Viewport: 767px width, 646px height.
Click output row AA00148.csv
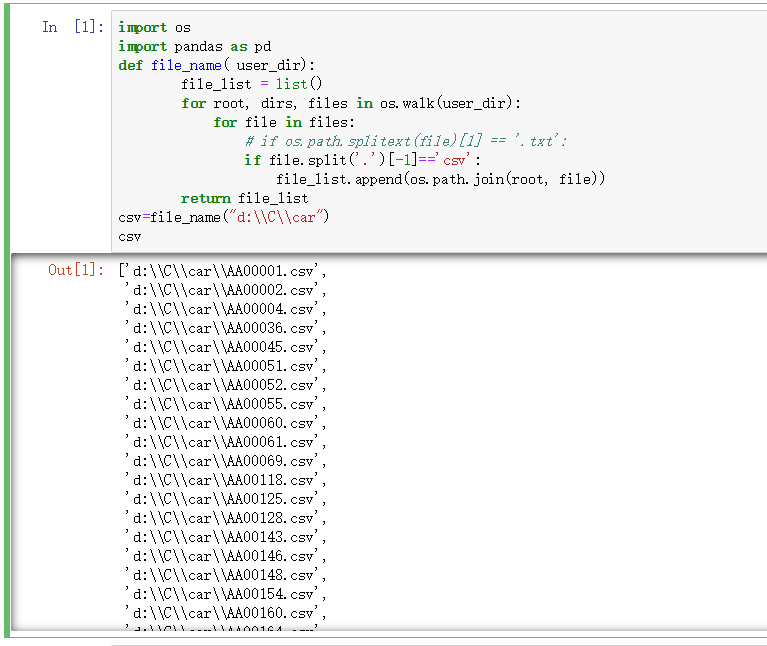coord(226,575)
